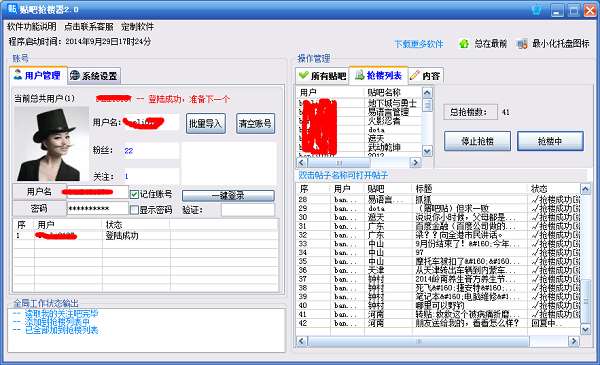Image resolution: width=600 pixels, height=365 pixels.
Task: Click the post list vertical scrollbar thumb
Action: (585, 301)
